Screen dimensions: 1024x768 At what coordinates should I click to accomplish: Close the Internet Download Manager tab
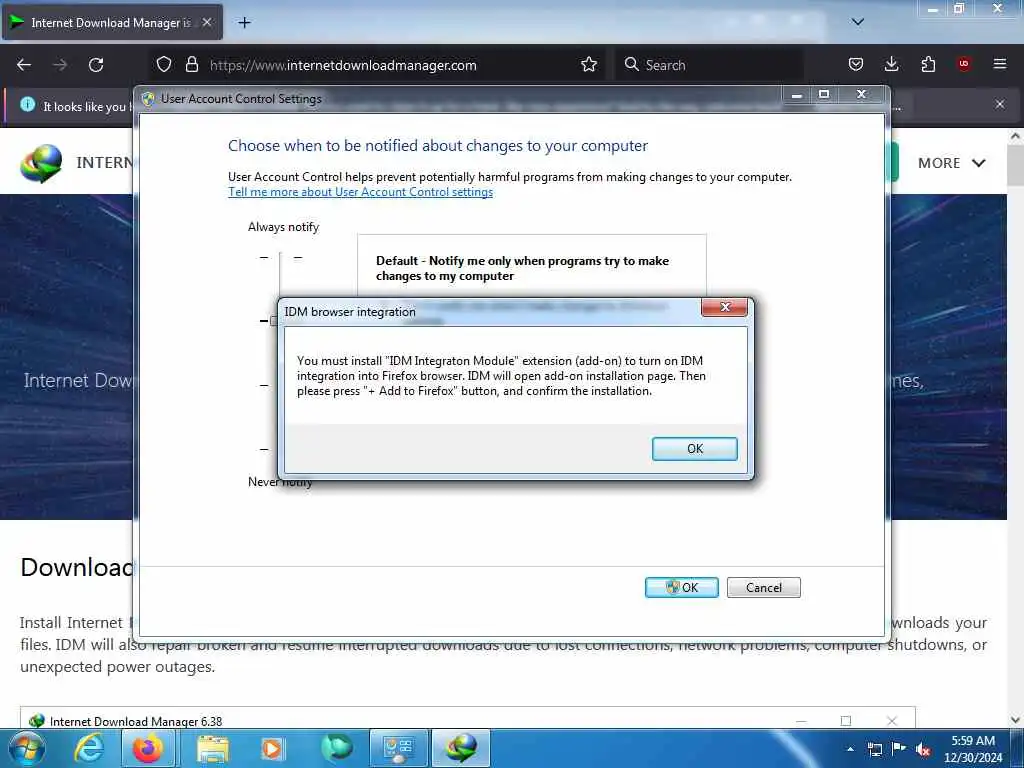pos(206,22)
